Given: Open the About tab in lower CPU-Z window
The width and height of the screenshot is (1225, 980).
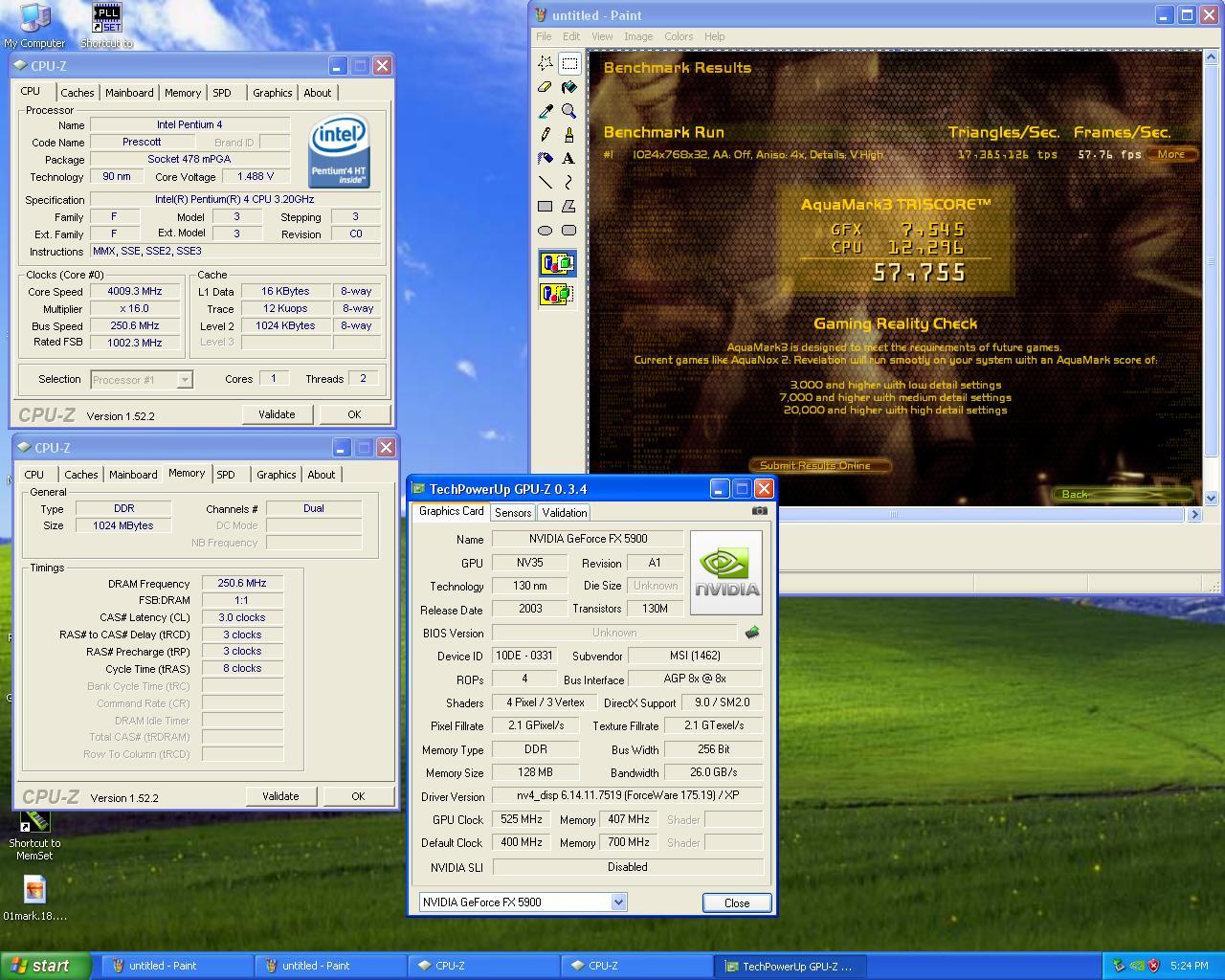Looking at the screenshot, I should [322, 475].
